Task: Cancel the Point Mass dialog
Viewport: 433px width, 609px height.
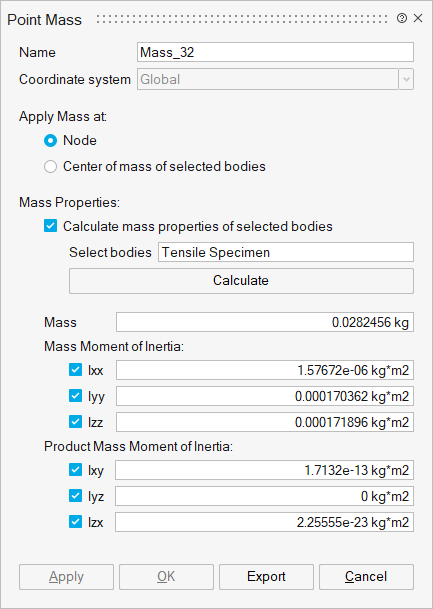Action: coord(366,577)
